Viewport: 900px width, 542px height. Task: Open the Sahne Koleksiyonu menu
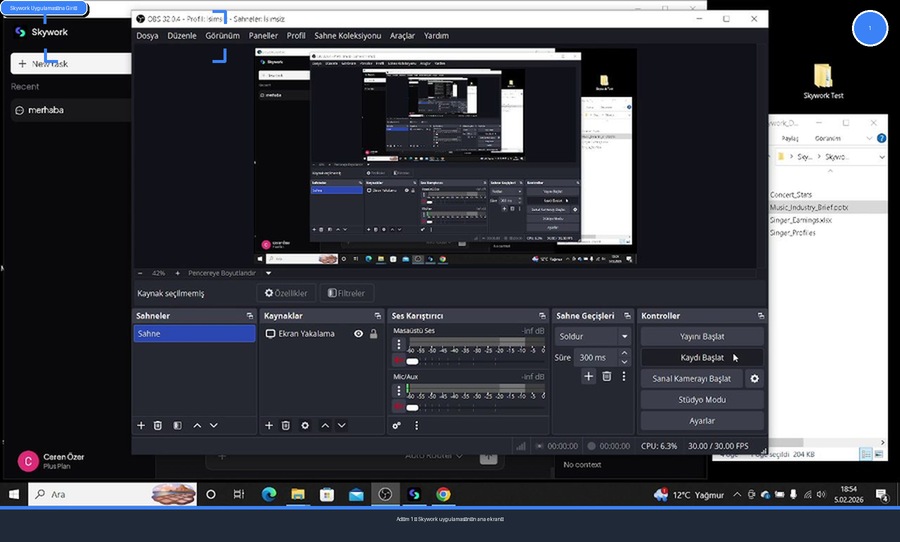(x=347, y=35)
